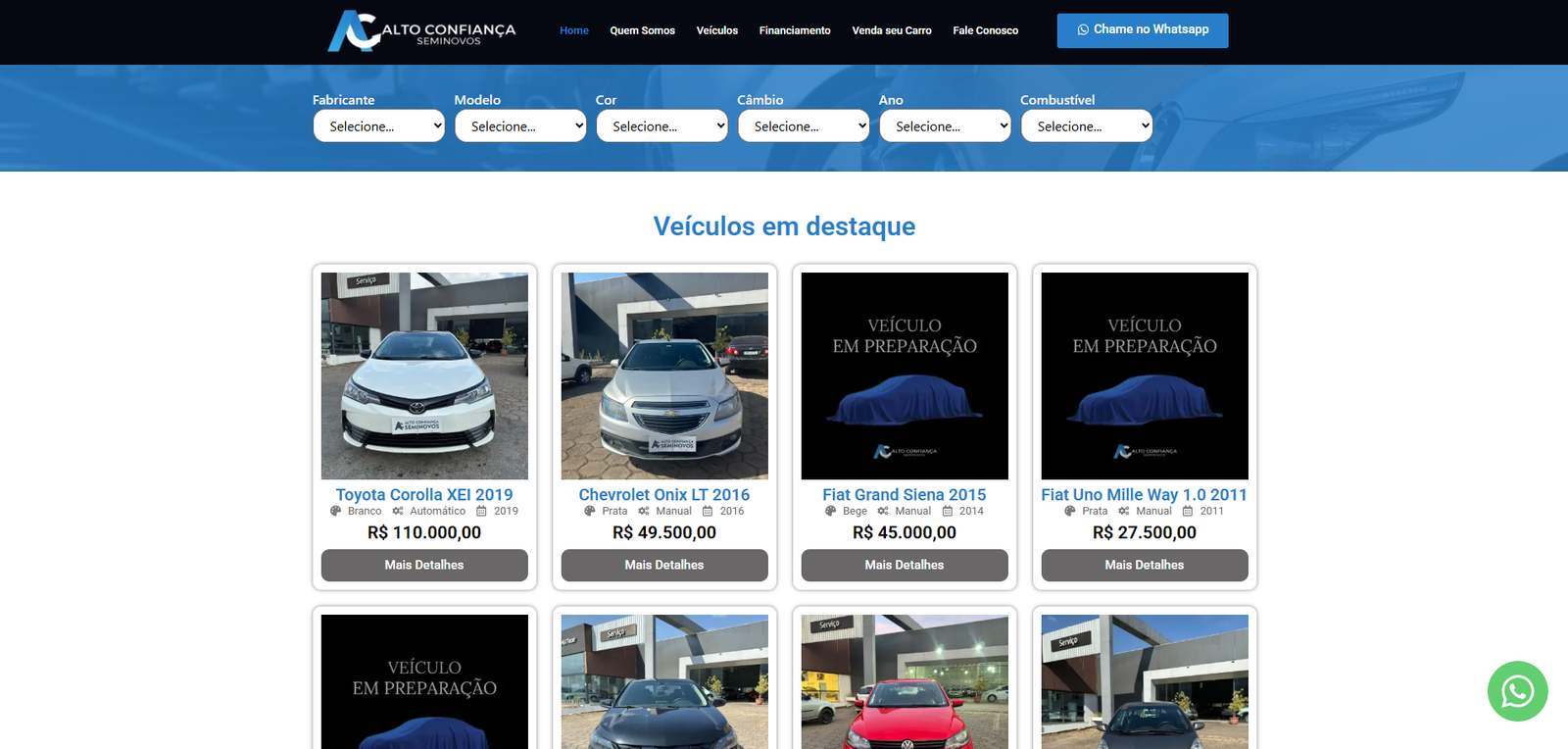Click the Veículos em destaque heading
Screen dimensions: 1568x749
click(784, 226)
